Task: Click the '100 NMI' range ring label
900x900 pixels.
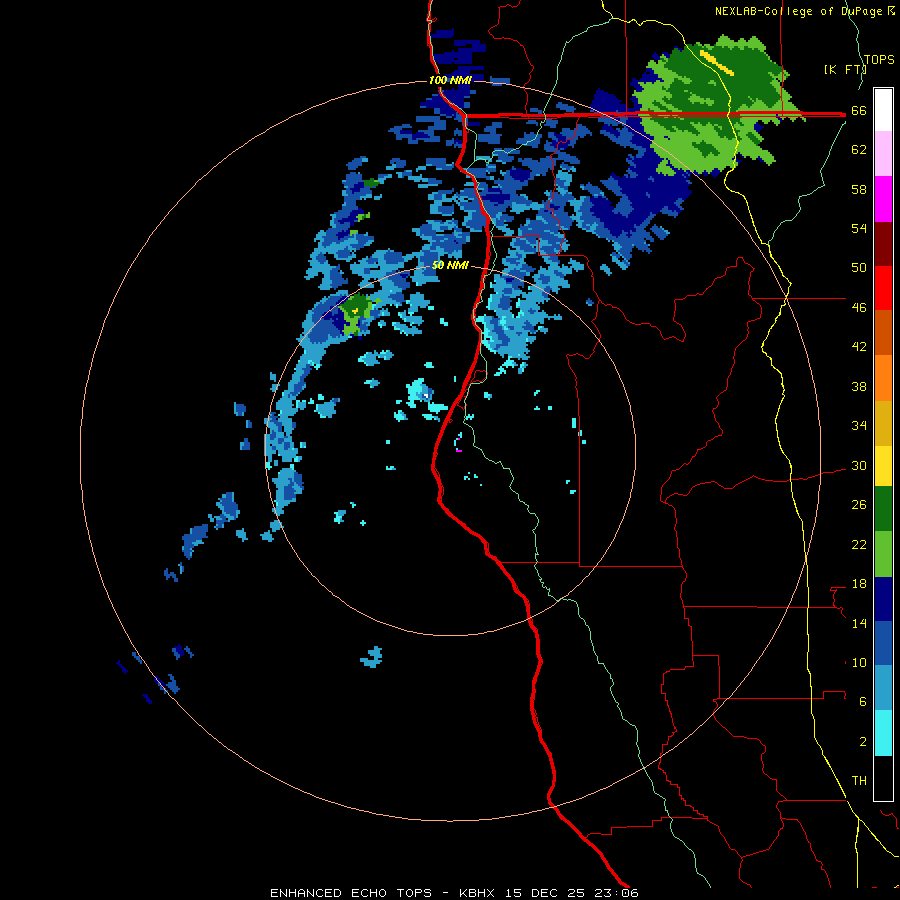Action: tap(450, 80)
